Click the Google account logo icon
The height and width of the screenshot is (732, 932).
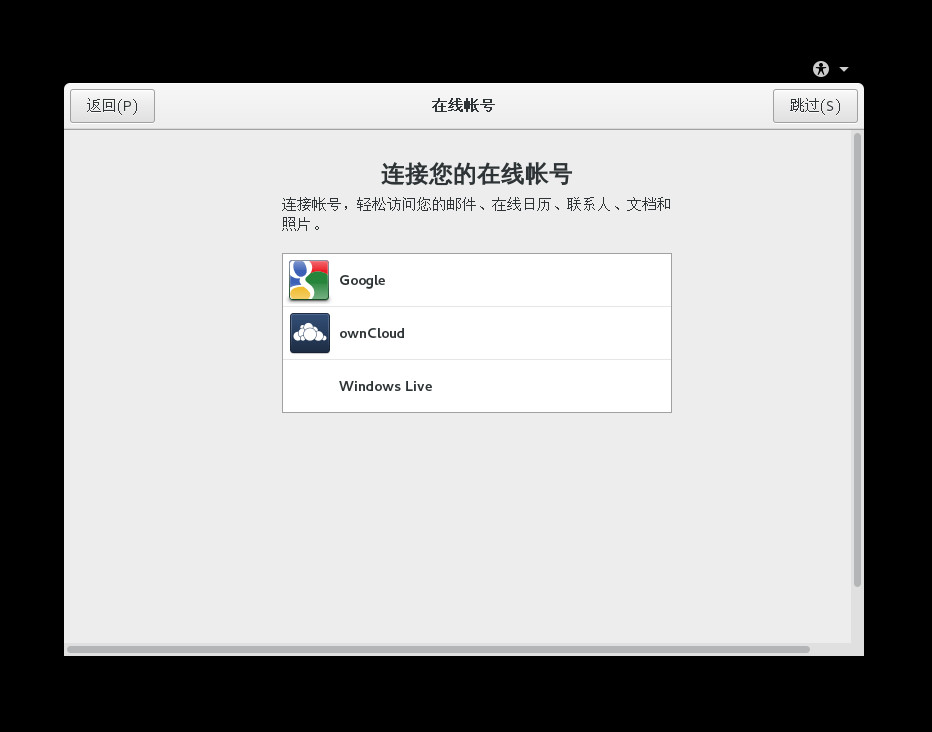click(309, 281)
